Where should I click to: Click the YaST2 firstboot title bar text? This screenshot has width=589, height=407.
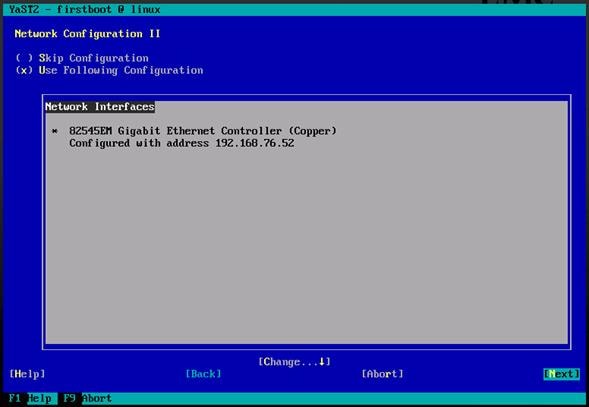coord(85,9)
